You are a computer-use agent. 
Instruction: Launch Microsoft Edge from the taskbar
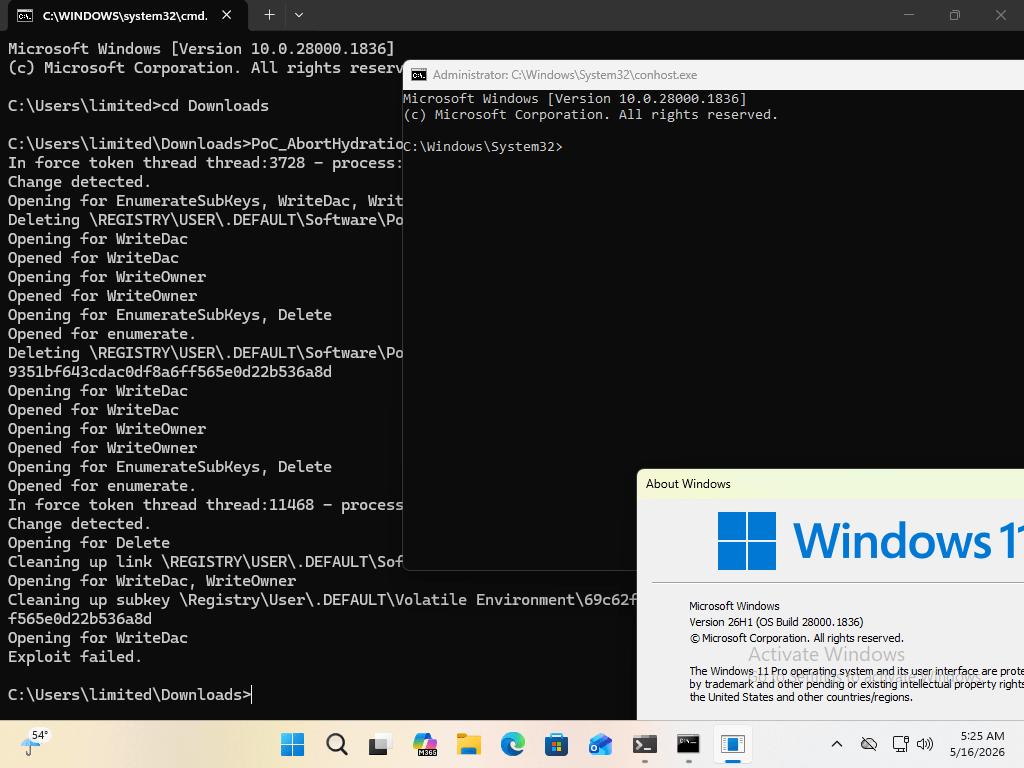pyautogui.click(x=513, y=744)
